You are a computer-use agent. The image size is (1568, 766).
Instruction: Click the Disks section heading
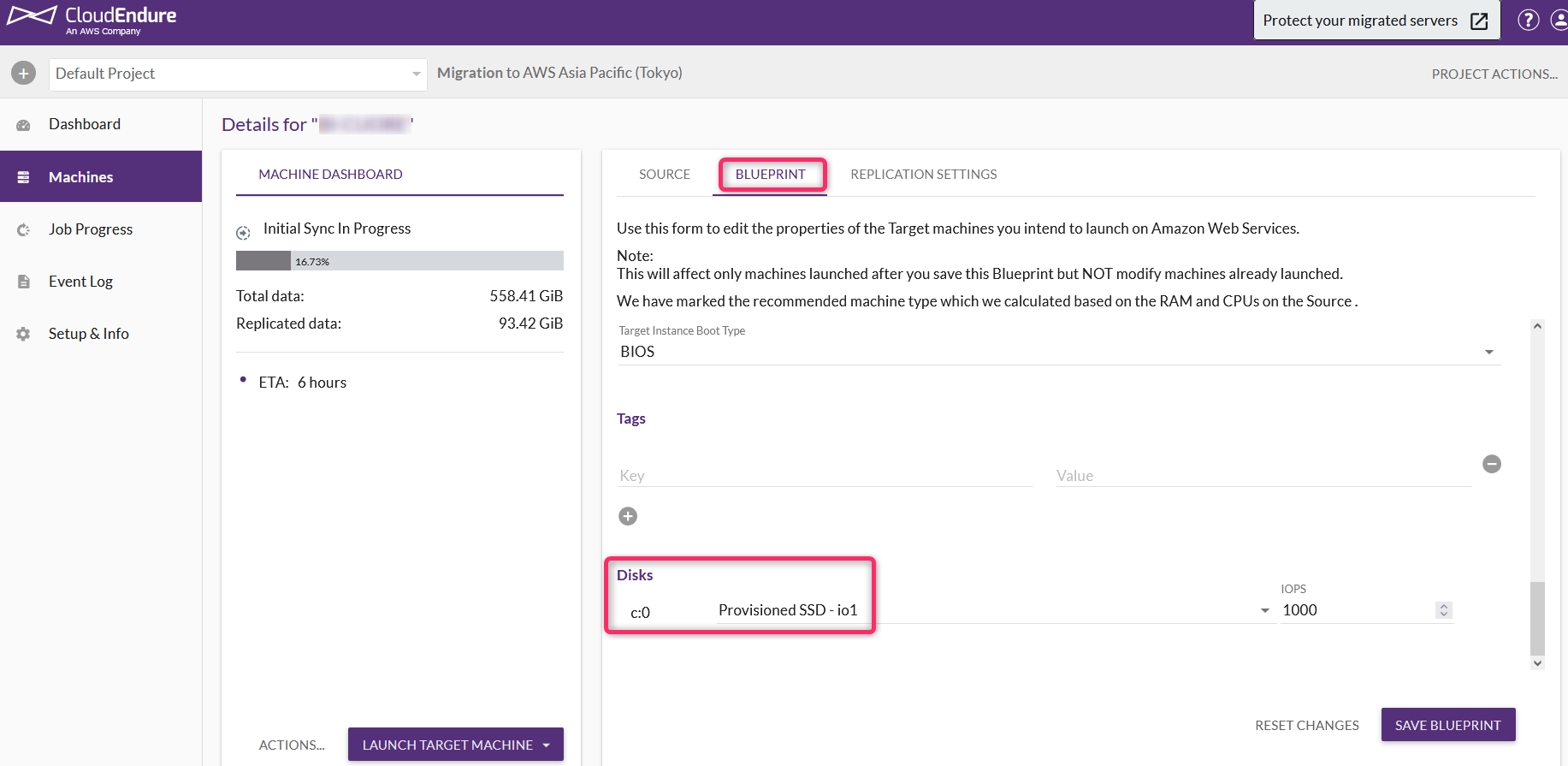click(x=635, y=575)
